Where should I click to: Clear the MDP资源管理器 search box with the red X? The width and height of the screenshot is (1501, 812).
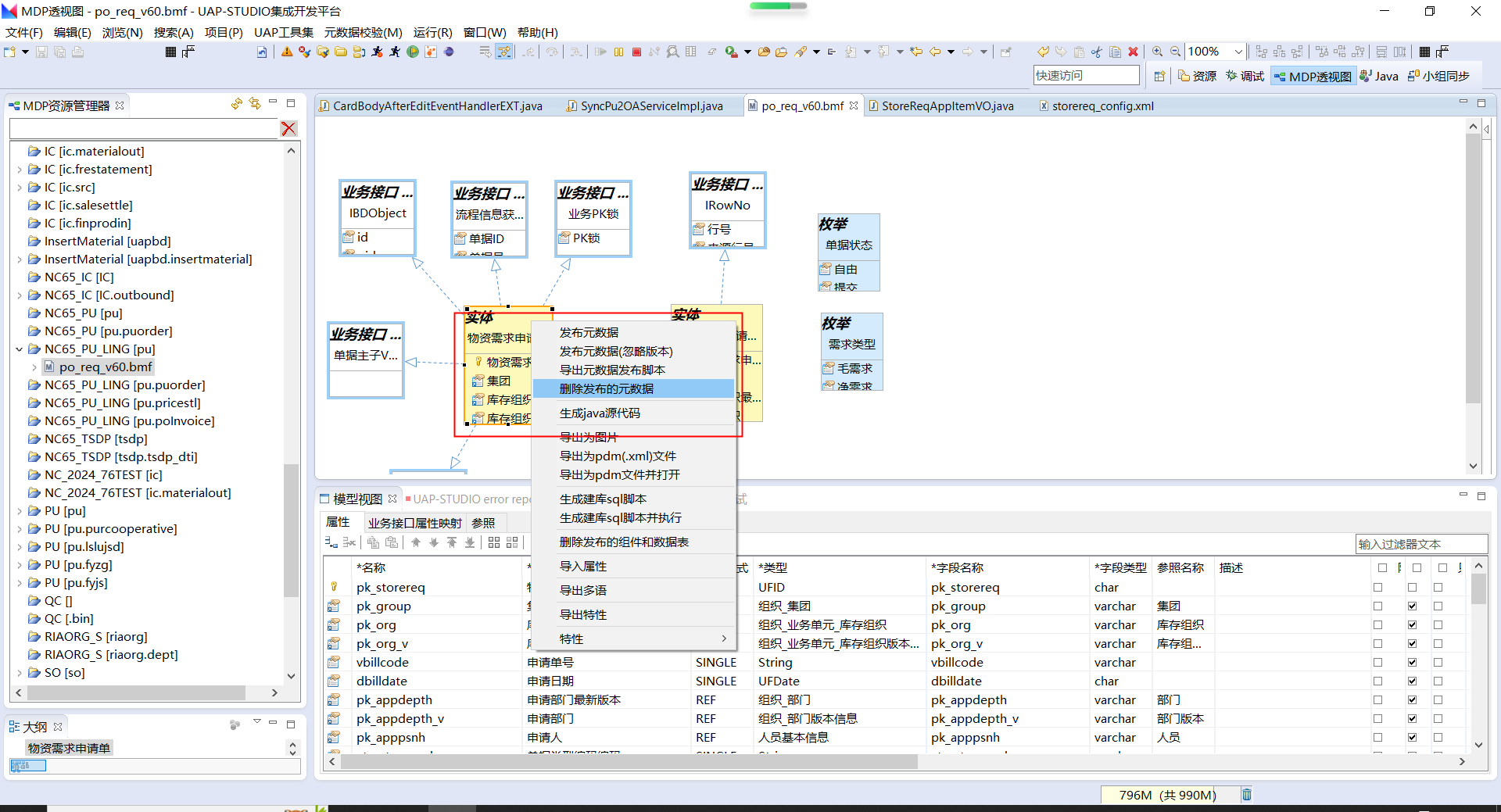pos(288,128)
